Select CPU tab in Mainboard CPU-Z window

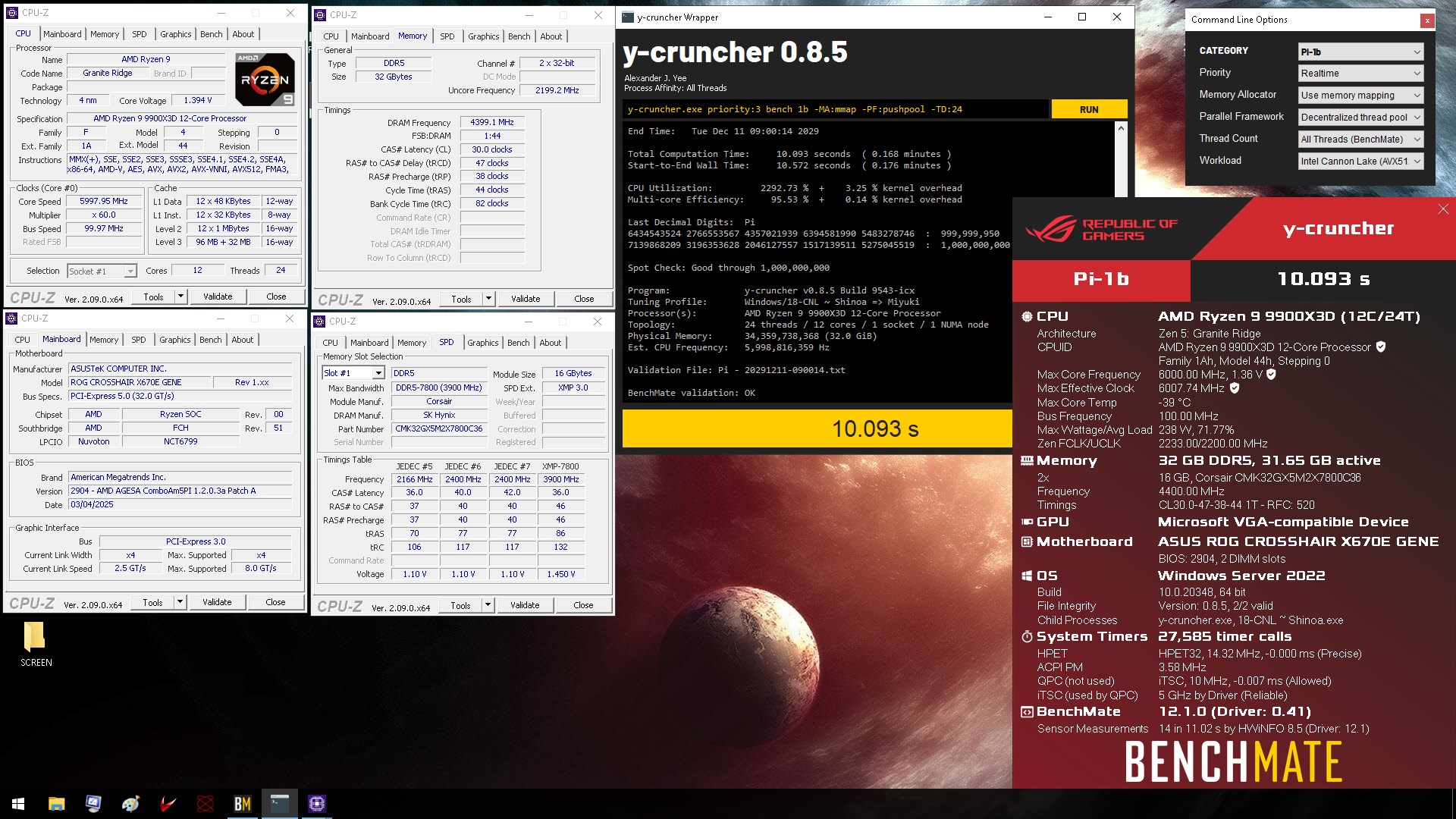tap(23, 340)
